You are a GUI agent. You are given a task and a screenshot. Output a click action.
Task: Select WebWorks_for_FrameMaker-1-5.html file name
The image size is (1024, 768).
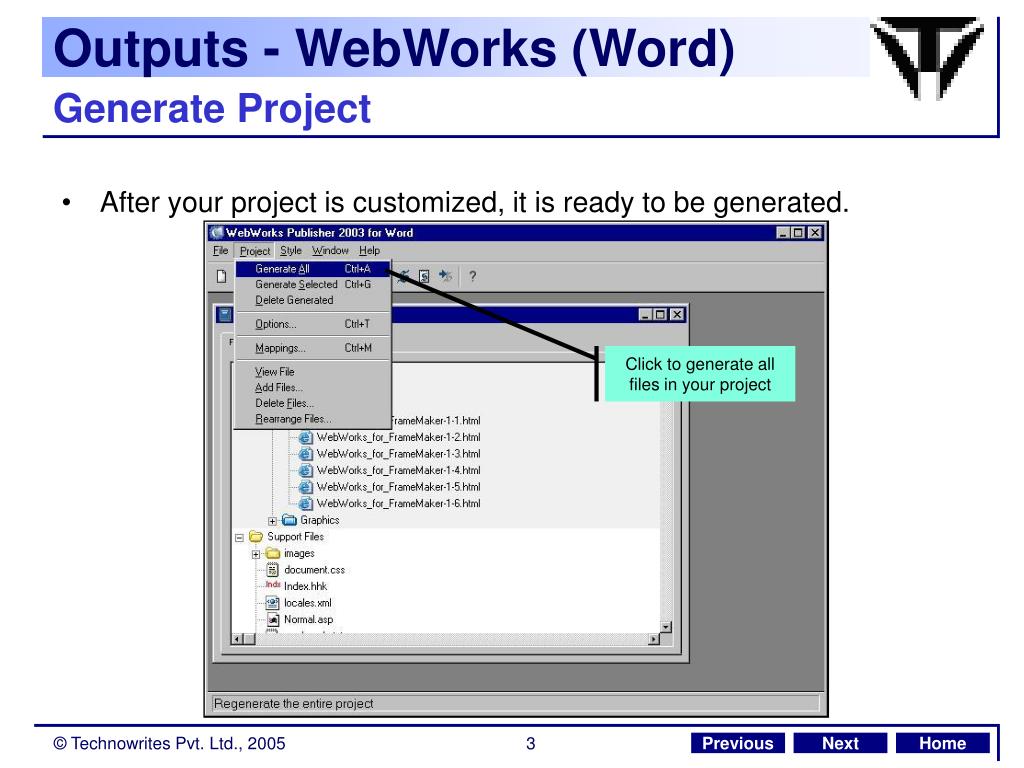[x=398, y=487]
